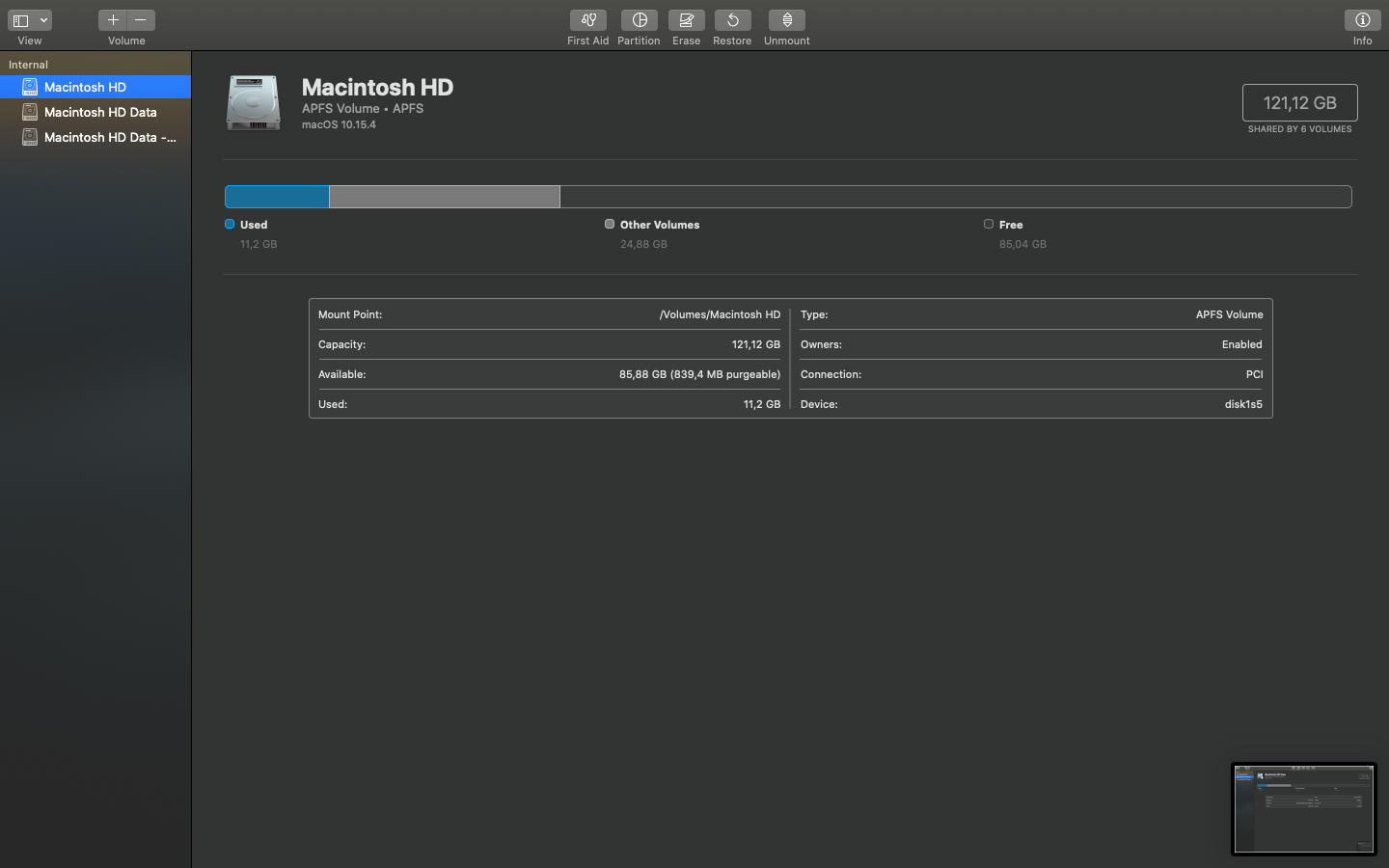This screenshot has width=1389, height=868.
Task: Select Macintosh HD Data volume
Action: tap(95, 112)
